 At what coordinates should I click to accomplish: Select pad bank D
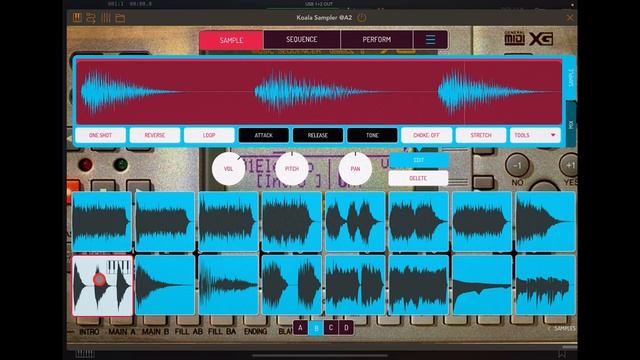[346, 328]
